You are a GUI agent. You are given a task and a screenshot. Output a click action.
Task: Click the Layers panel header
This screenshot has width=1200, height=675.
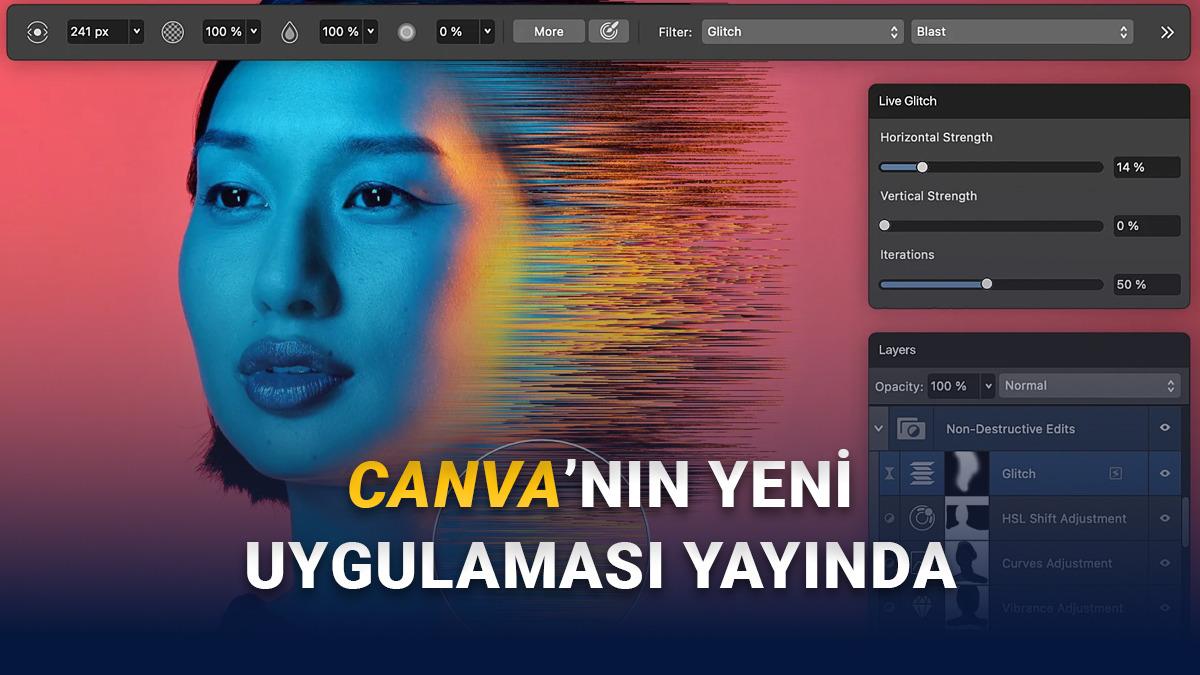click(x=897, y=349)
